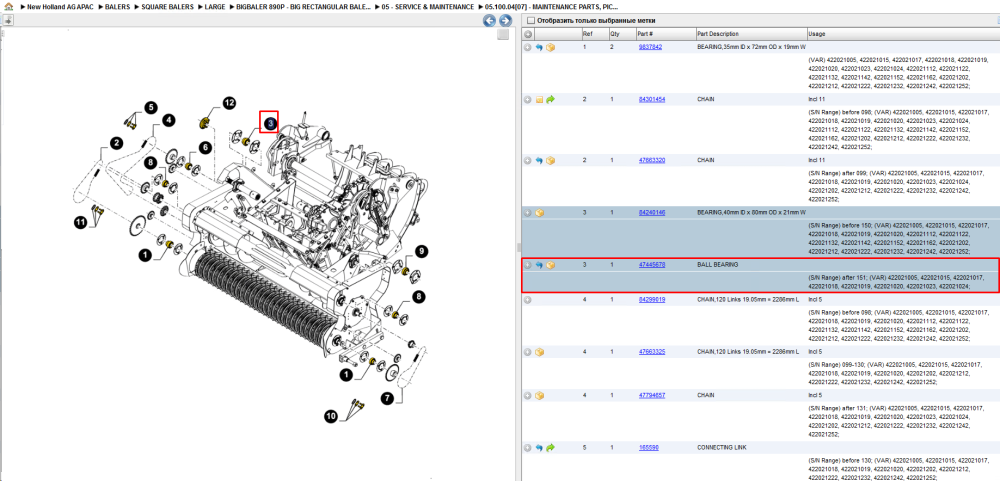Select callout 2 on the diagram
The height and width of the screenshot is (481, 1000).
coord(115,144)
